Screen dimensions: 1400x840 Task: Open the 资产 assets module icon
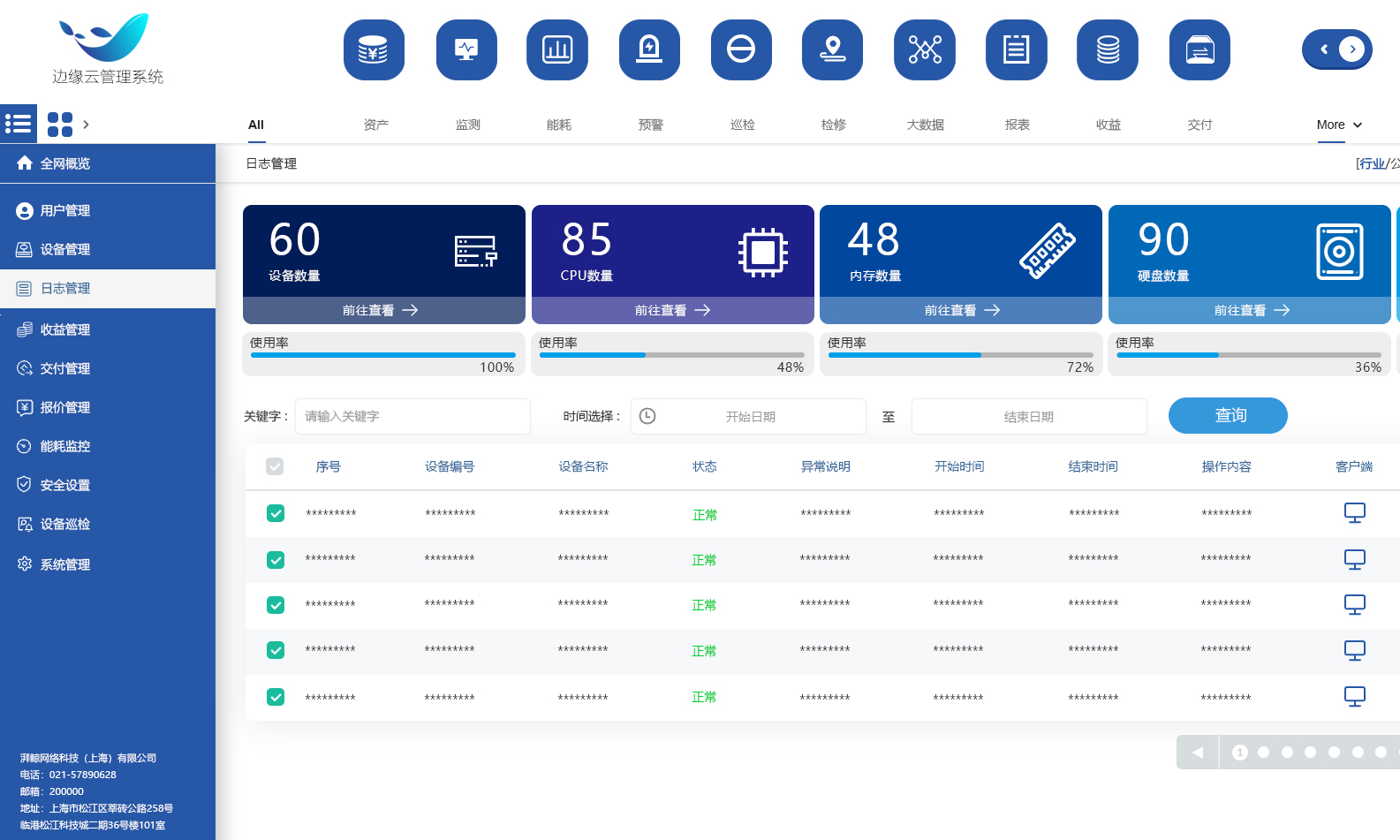[x=374, y=49]
